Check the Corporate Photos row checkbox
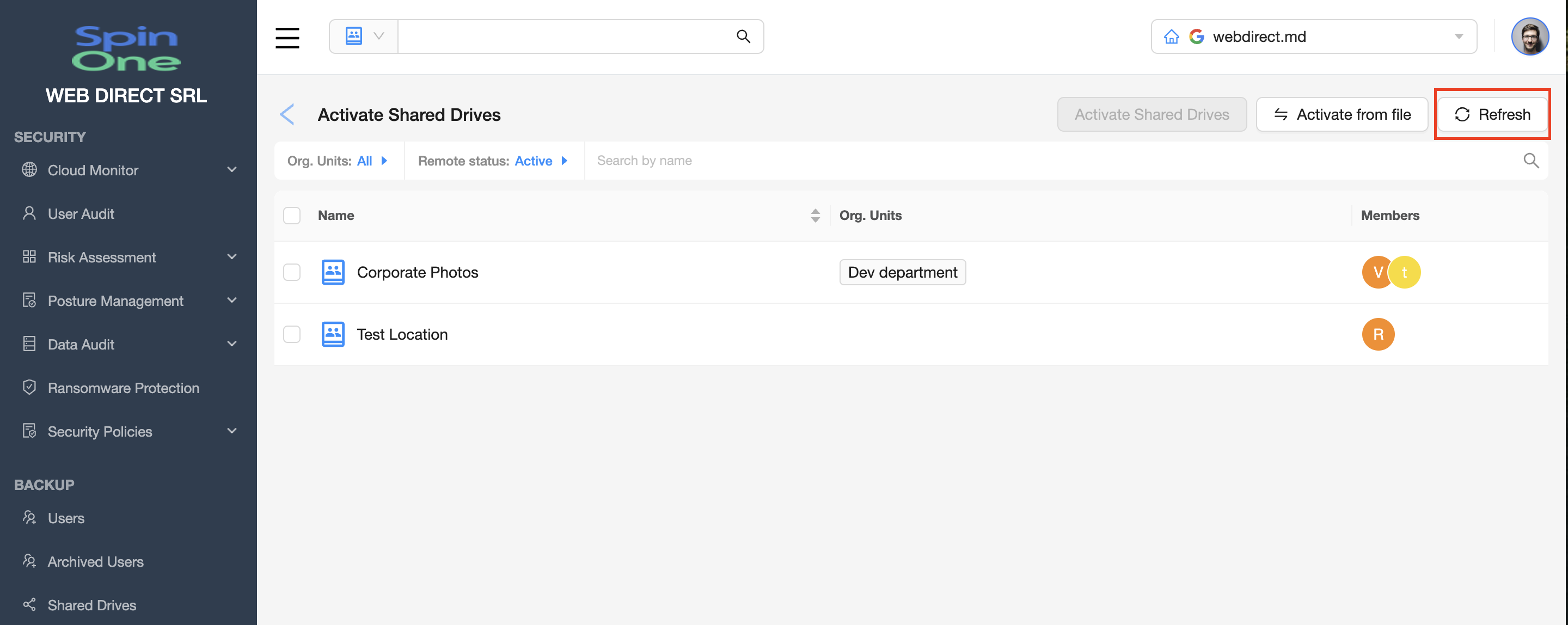Image resolution: width=1568 pixels, height=625 pixels. coord(292,272)
